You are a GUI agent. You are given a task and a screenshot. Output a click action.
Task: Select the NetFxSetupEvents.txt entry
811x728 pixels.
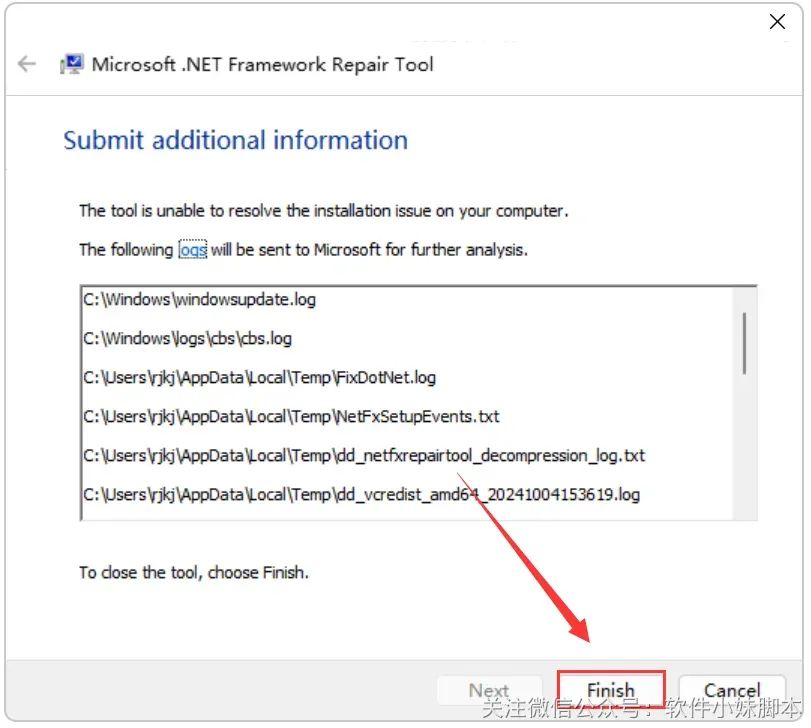(x=291, y=416)
